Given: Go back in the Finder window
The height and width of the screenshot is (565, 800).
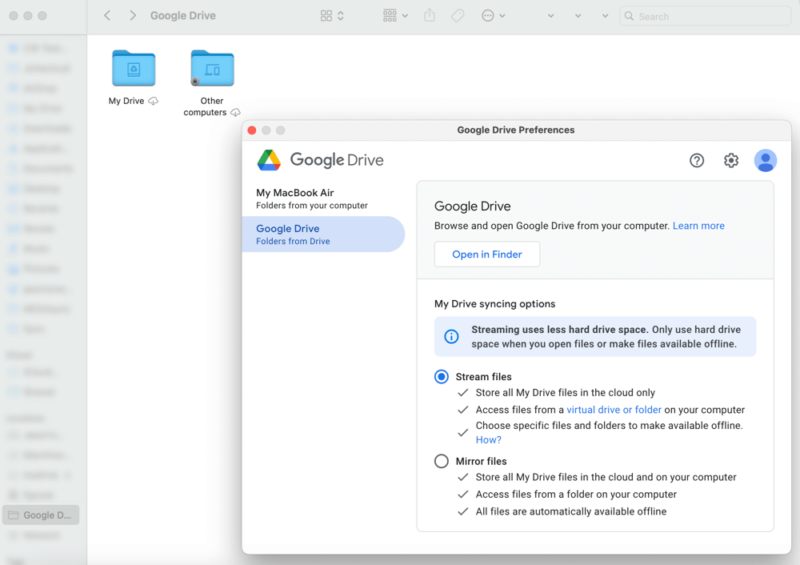Looking at the screenshot, I should [107, 15].
